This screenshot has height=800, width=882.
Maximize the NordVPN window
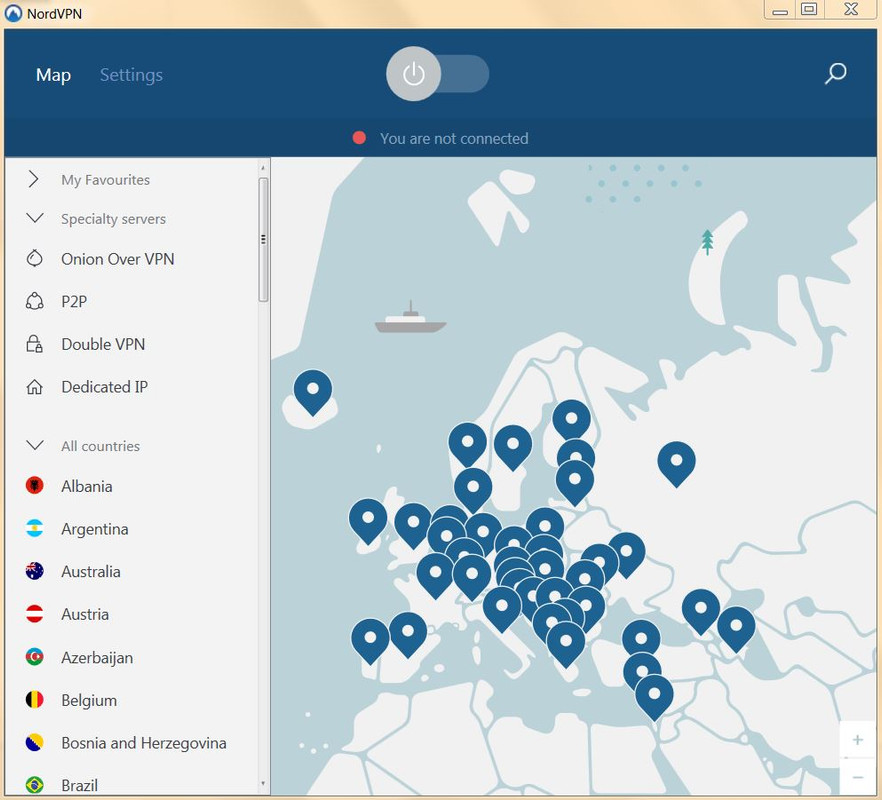tap(809, 9)
